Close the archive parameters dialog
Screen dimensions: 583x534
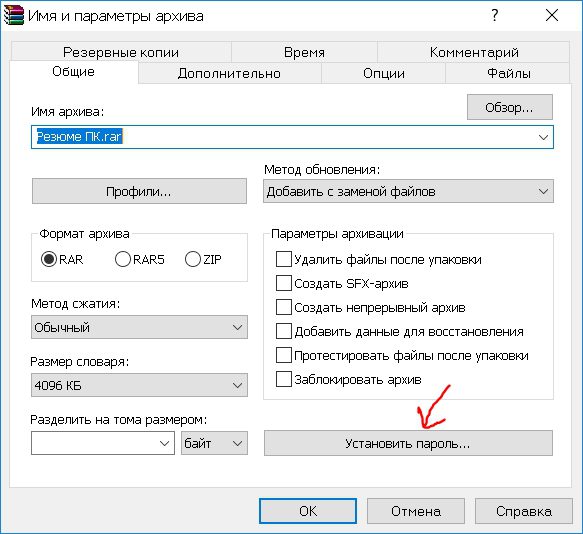pyautogui.click(x=552, y=16)
